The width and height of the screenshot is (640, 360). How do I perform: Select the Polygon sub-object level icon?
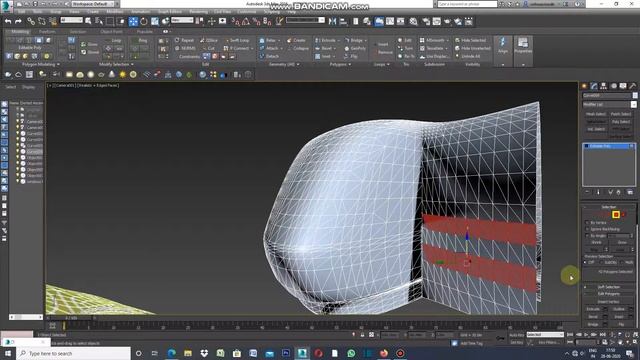click(616, 215)
